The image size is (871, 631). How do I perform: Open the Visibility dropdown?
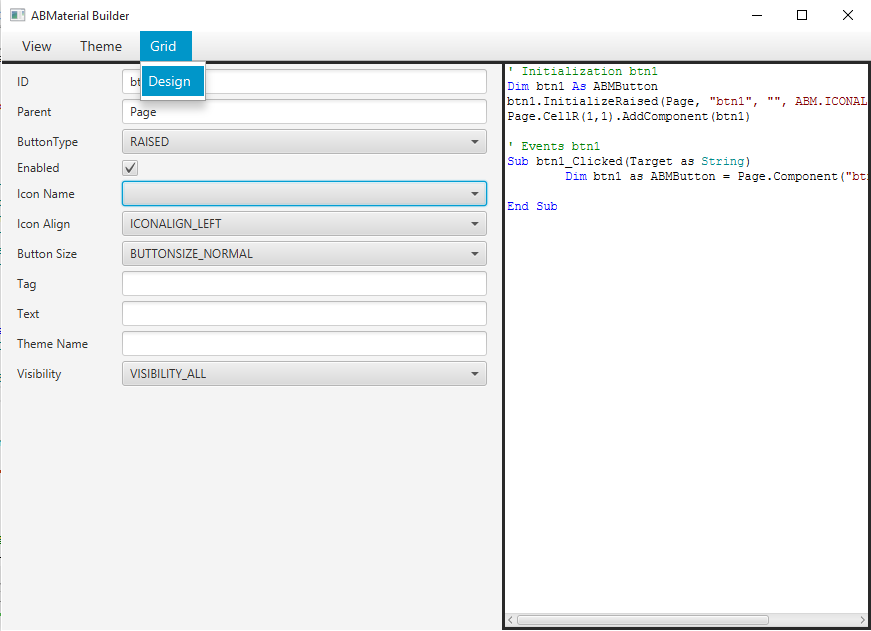(x=304, y=374)
